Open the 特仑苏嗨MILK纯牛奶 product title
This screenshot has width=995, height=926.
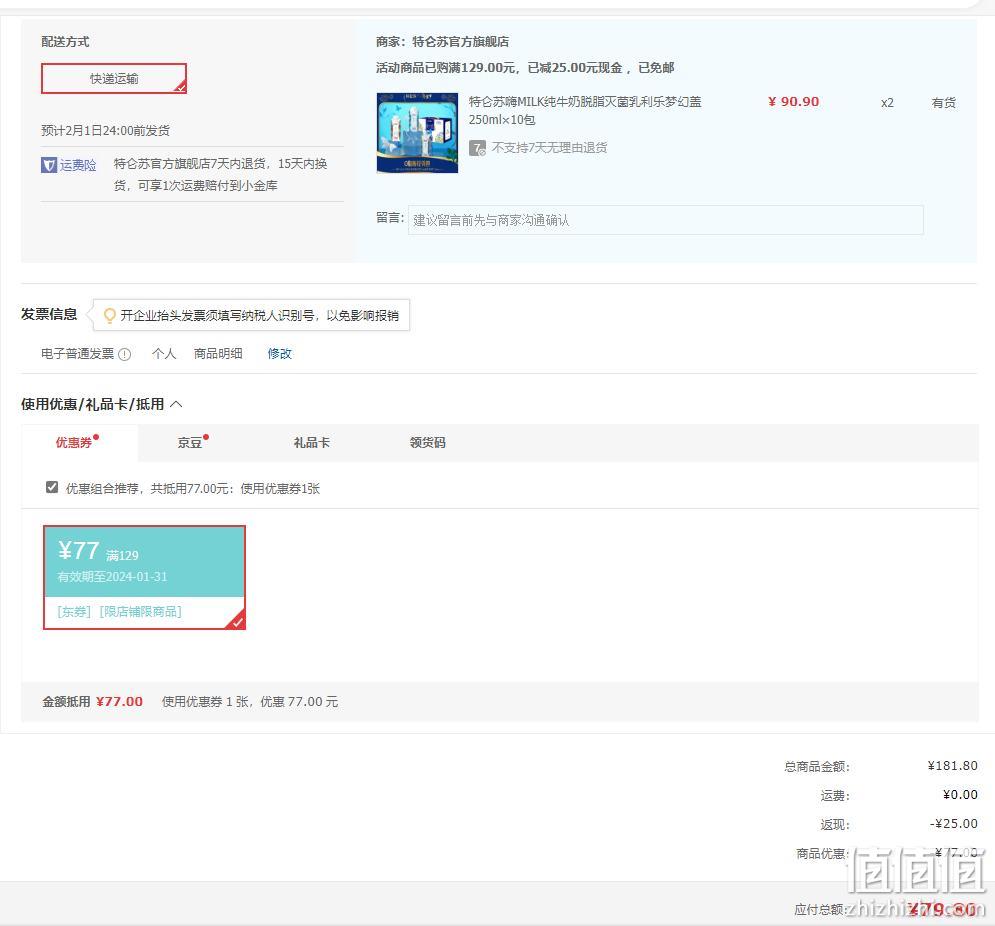tap(584, 110)
